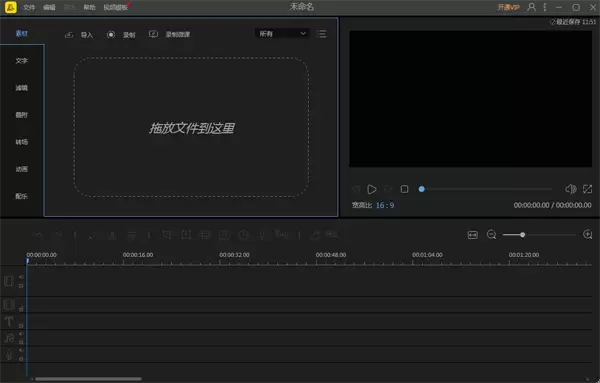This screenshot has width=600, height=383.
Task: Expand the 所有 media filter dropdown
Action: click(x=282, y=34)
